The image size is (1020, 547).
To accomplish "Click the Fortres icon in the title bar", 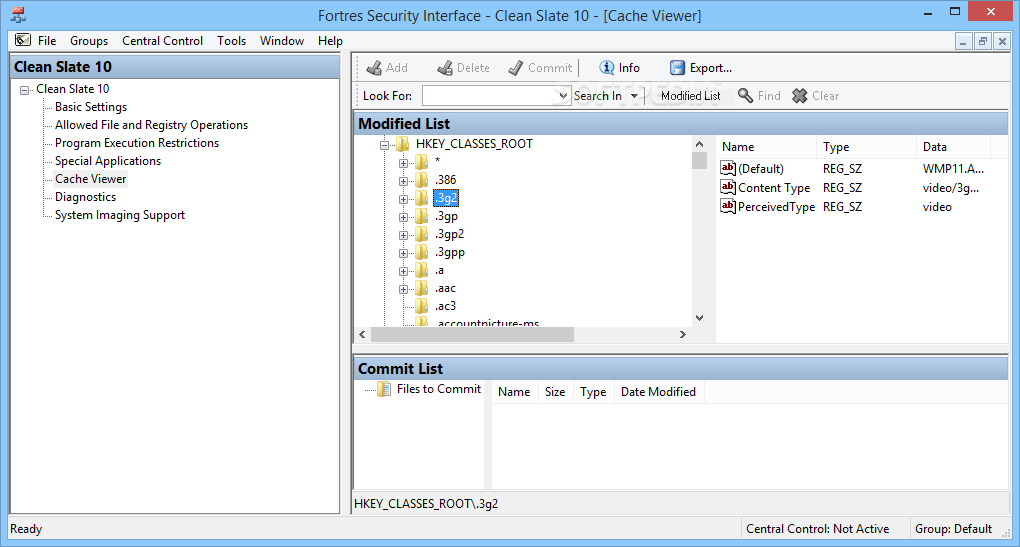I will (18, 14).
